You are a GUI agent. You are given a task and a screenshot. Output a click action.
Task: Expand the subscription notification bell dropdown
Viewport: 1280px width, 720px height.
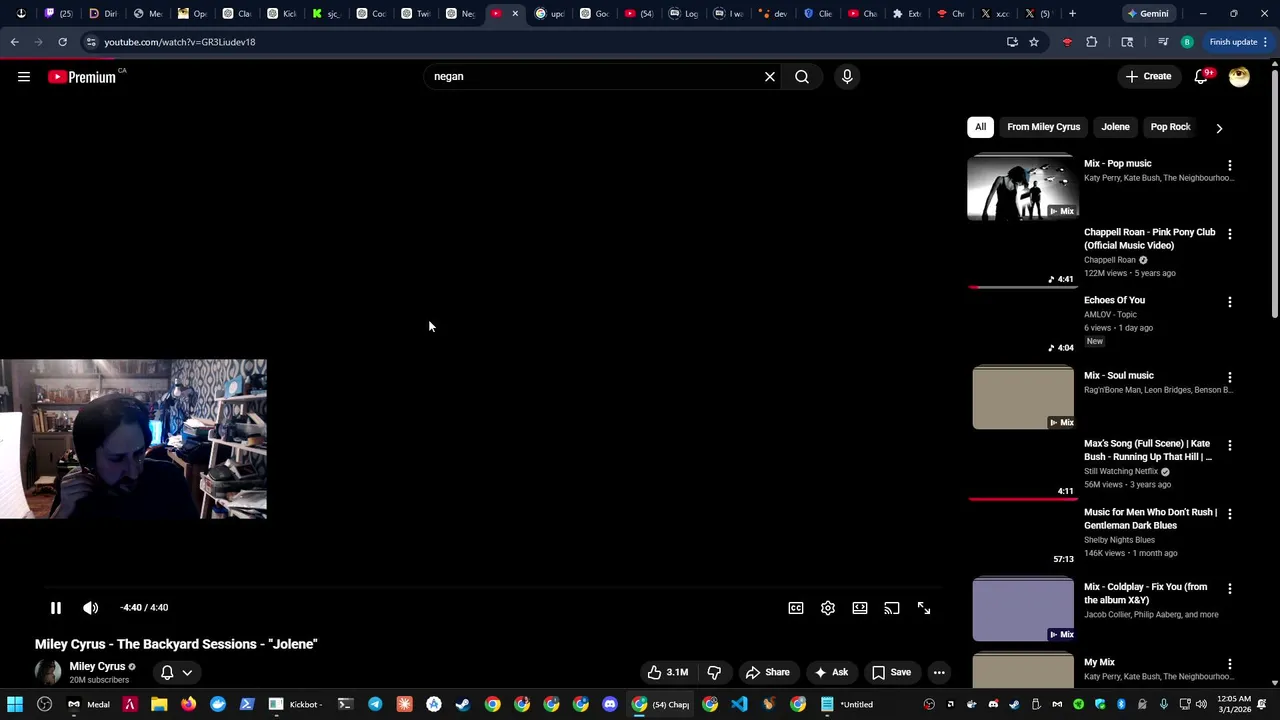coord(176,673)
